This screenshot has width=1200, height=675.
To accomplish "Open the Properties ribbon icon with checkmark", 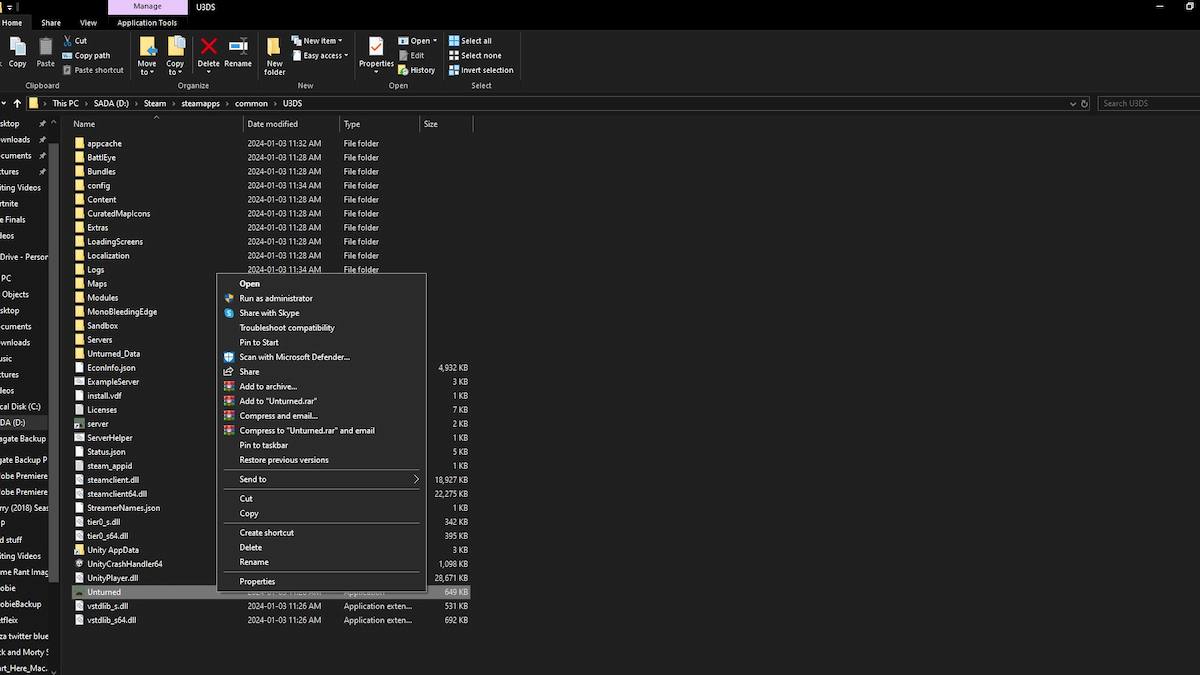I will tap(376, 51).
